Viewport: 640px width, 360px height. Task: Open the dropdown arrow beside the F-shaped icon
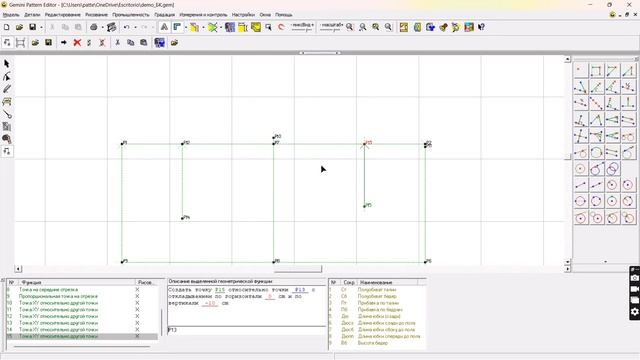point(186,28)
